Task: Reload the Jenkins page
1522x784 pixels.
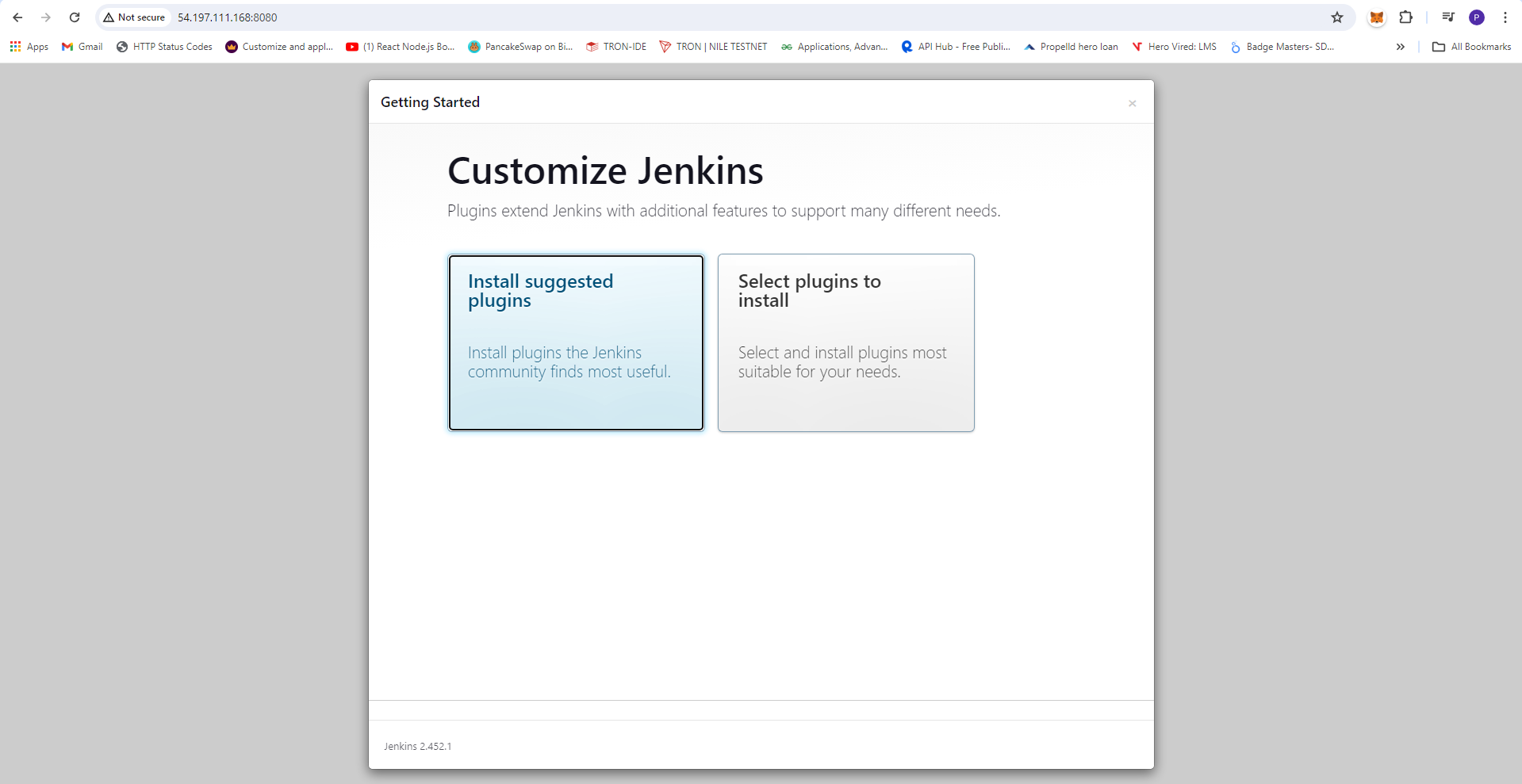Action: tap(75, 17)
